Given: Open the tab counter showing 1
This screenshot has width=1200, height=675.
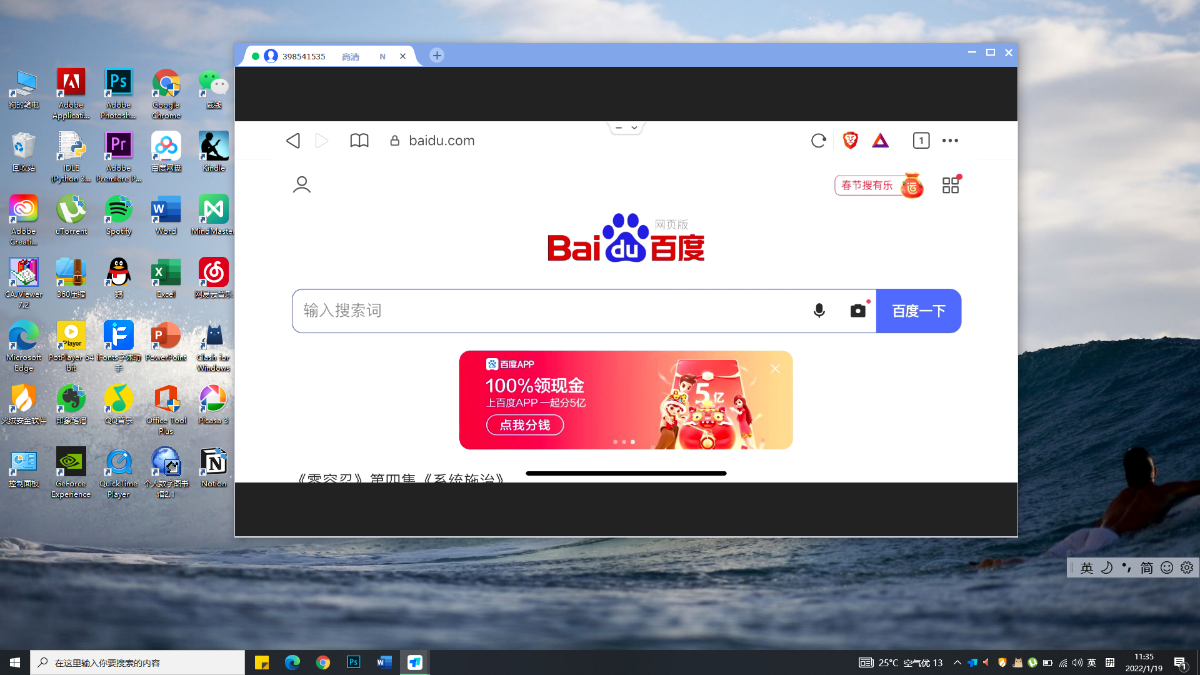Looking at the screenshot, I should (921, 141).
